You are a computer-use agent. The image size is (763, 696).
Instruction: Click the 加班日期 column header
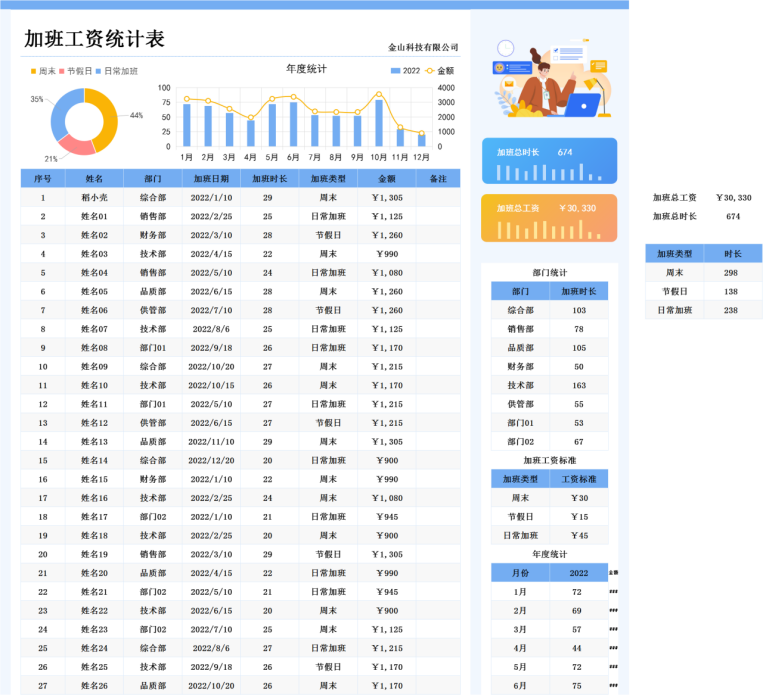pyautogui.click(x=211, y=179)
